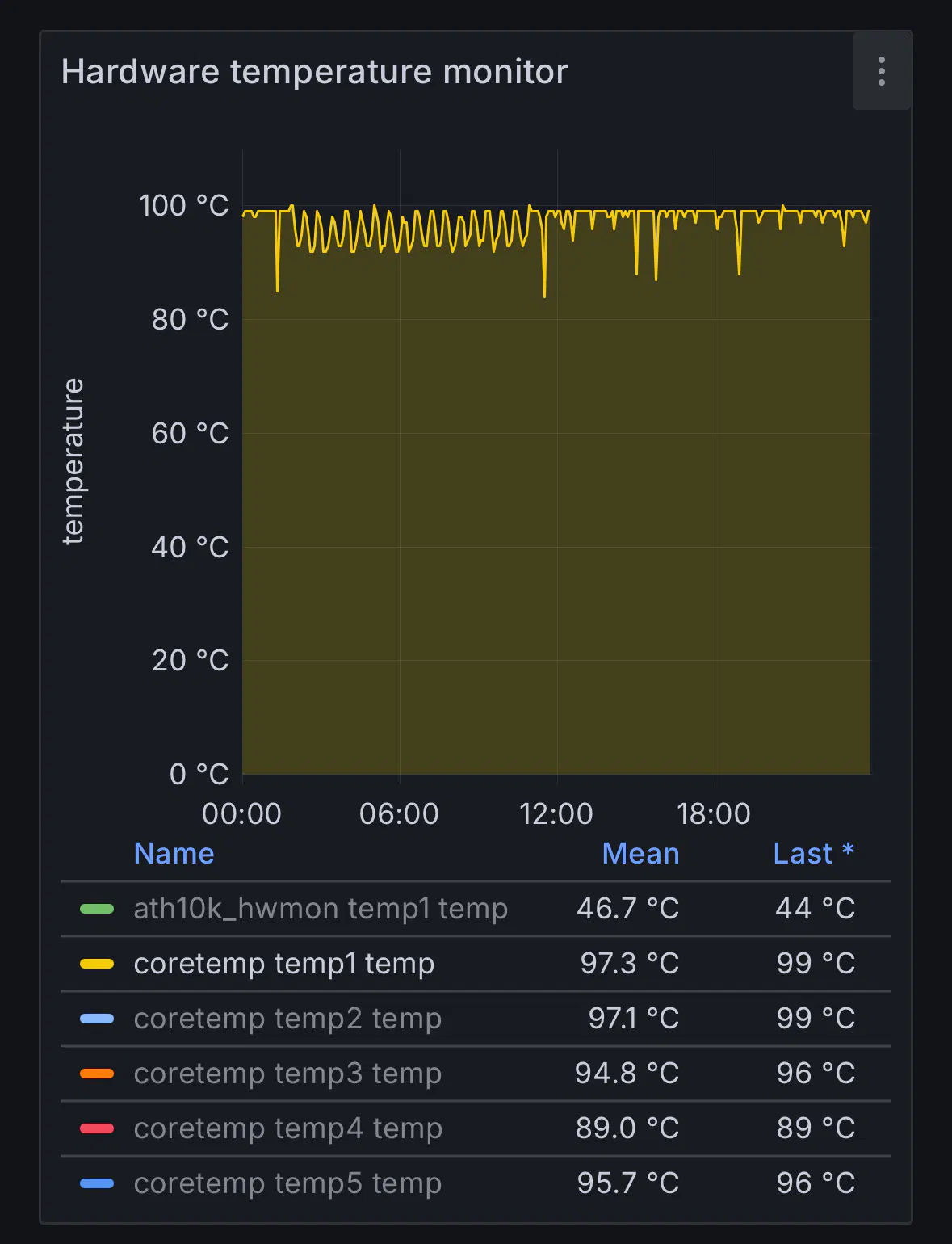Open orange color swatch for coretemp temp3

point(97,1074)
